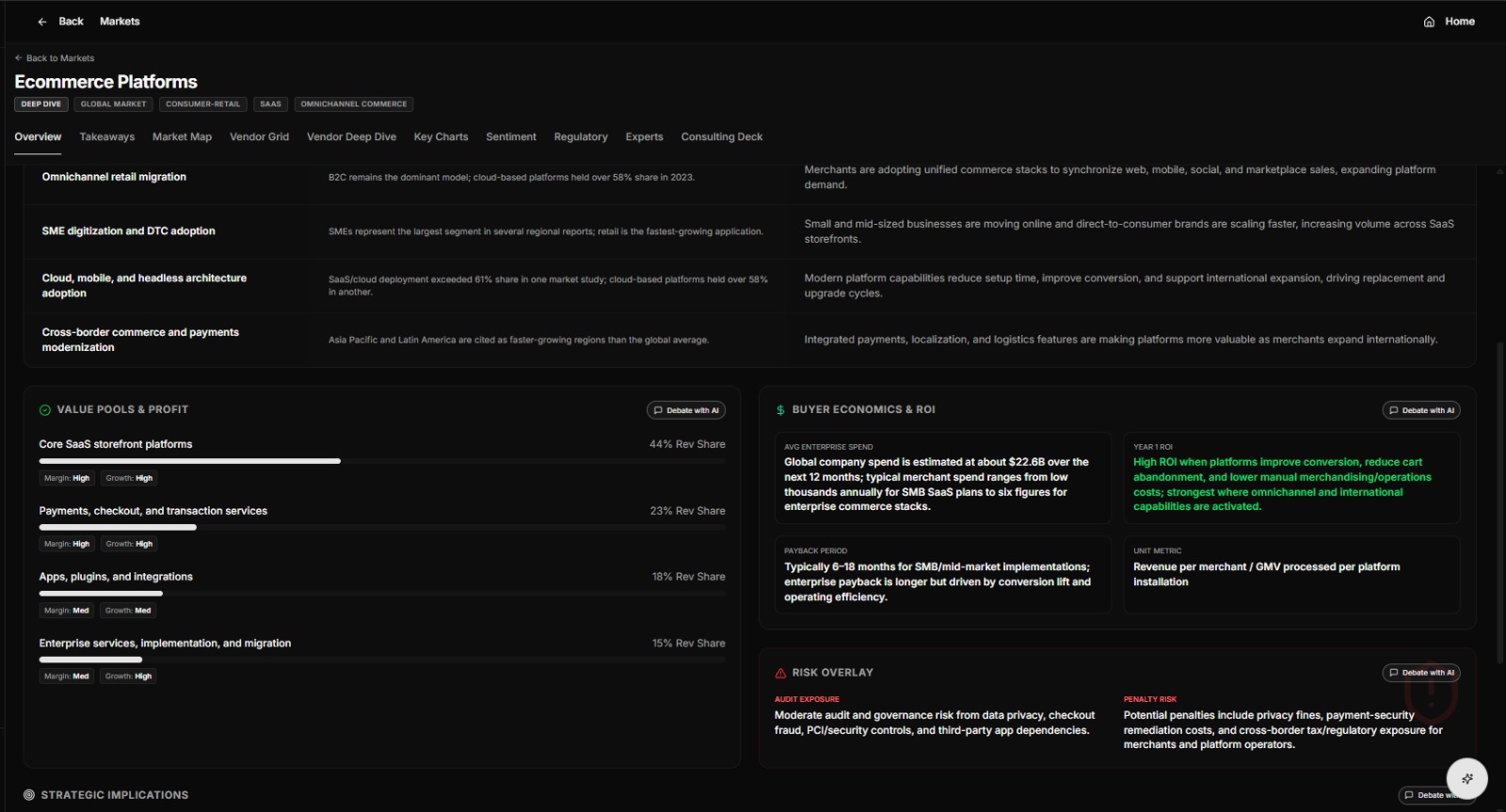The height and width of the screenshot is (812, 1506).
Task: Click the Core SaaS storefront platforms progress bar
Action: click(382, 461)
